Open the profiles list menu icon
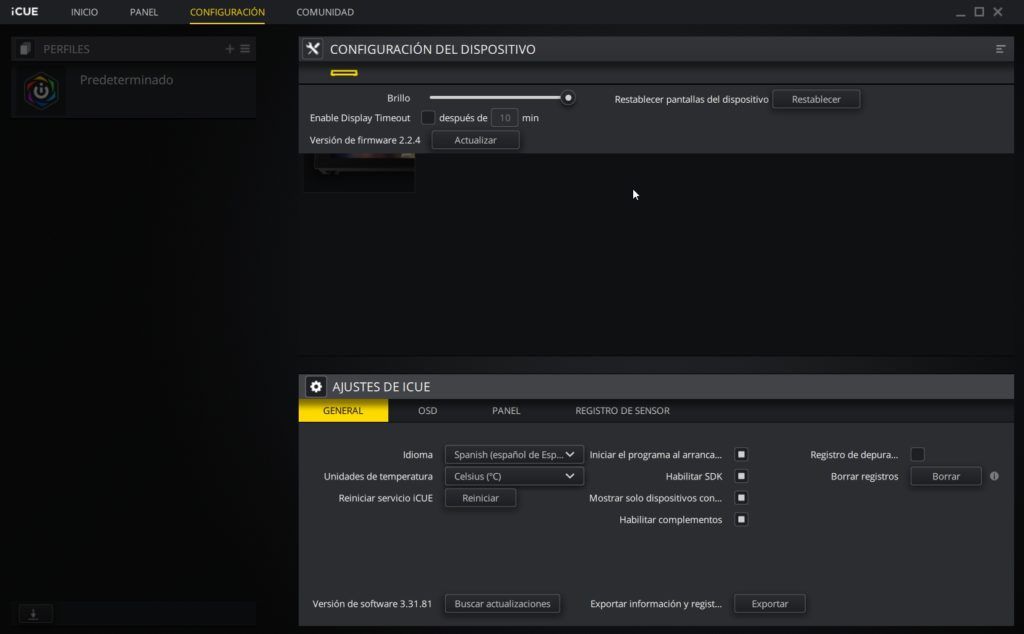The height and width of the screenshot is (634, 1024). point(245,49)
